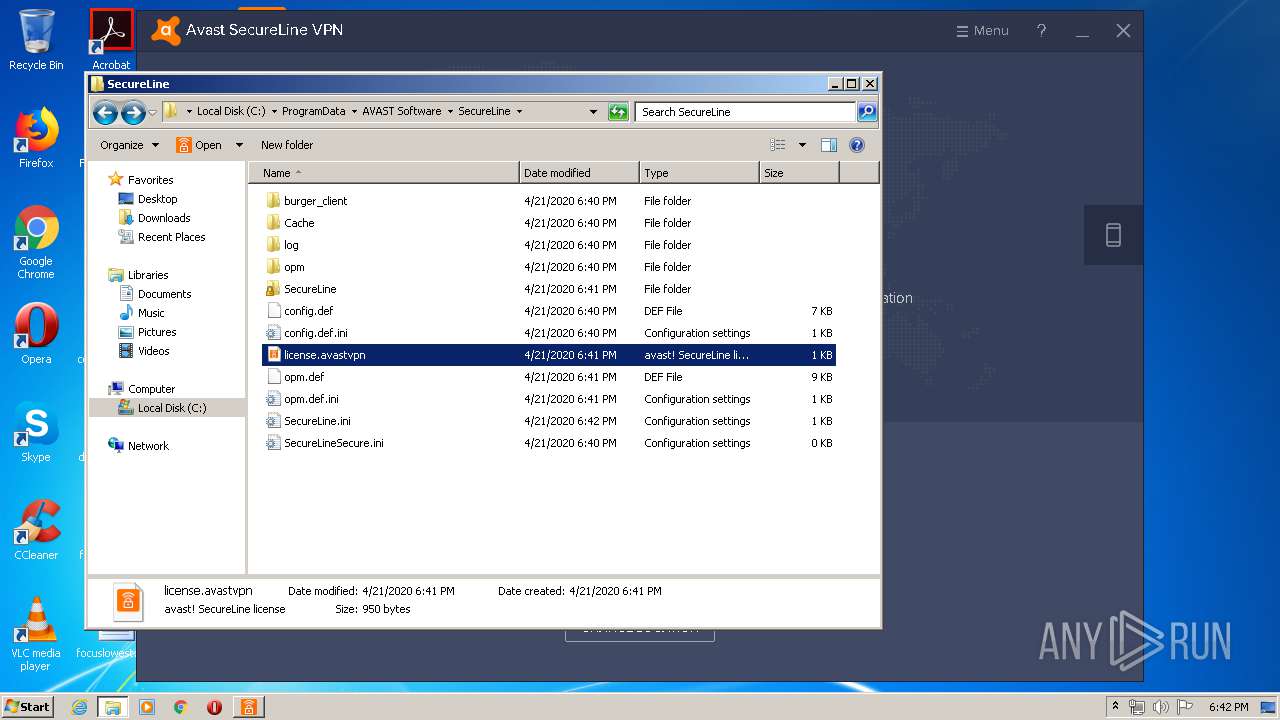The image size is (1280, 720).
Task: Expand the SecureLine breadcrumb arrow
Action: (x=518, y=111)
